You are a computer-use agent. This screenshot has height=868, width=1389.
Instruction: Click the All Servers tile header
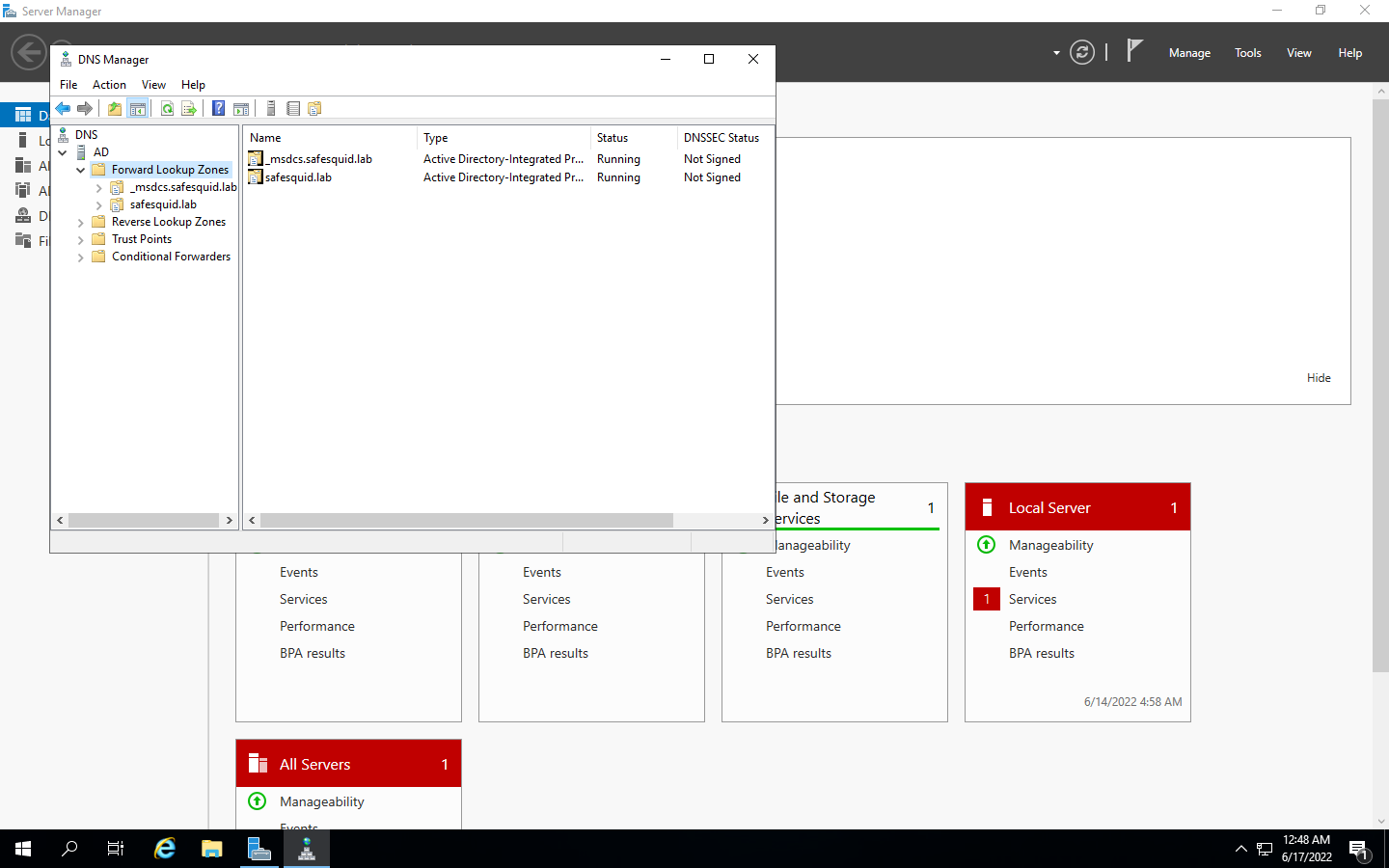pyautogui.click(x=348, y=764)
